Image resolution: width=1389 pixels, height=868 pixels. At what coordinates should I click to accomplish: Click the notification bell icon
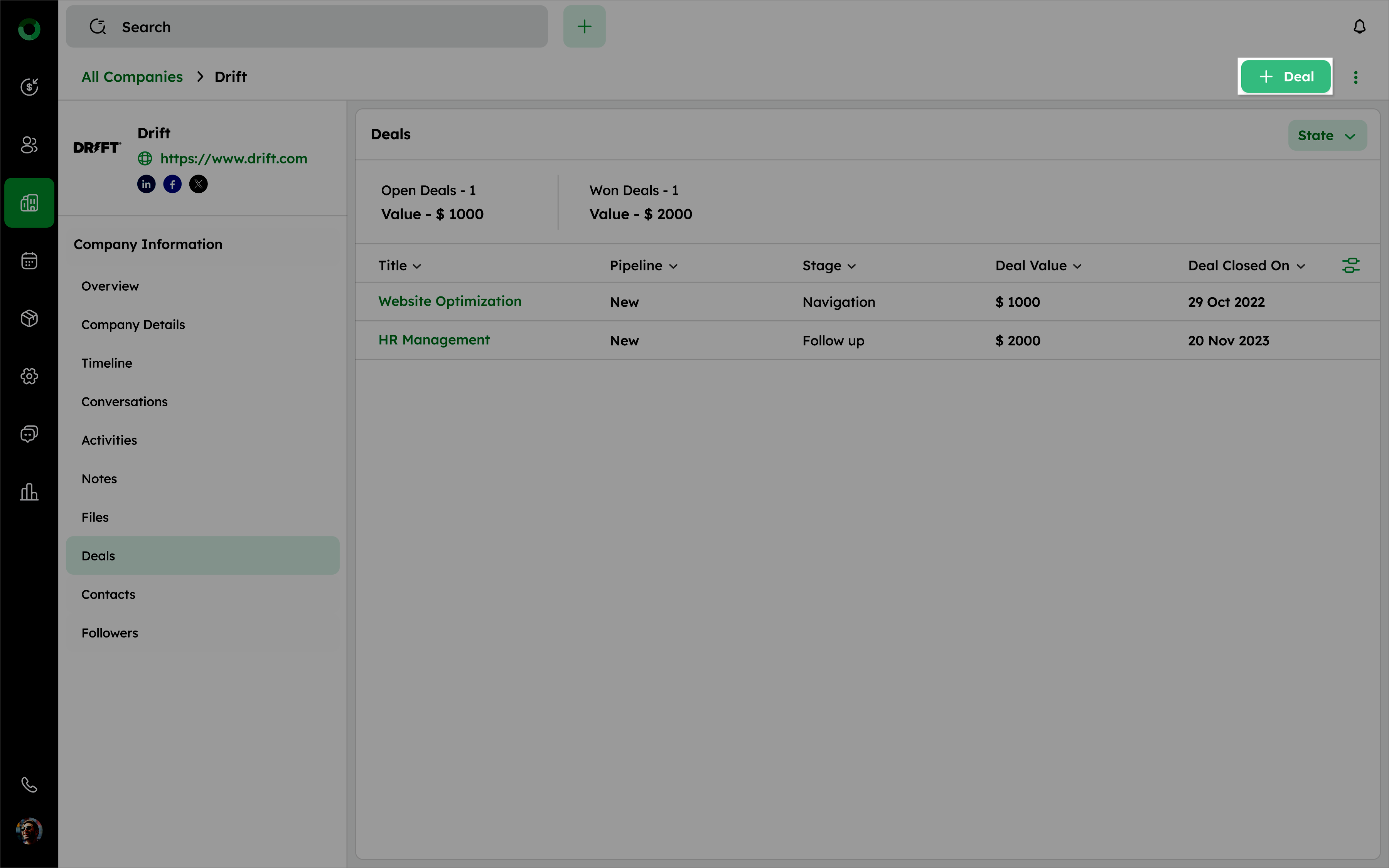[x=1359, y=27]
